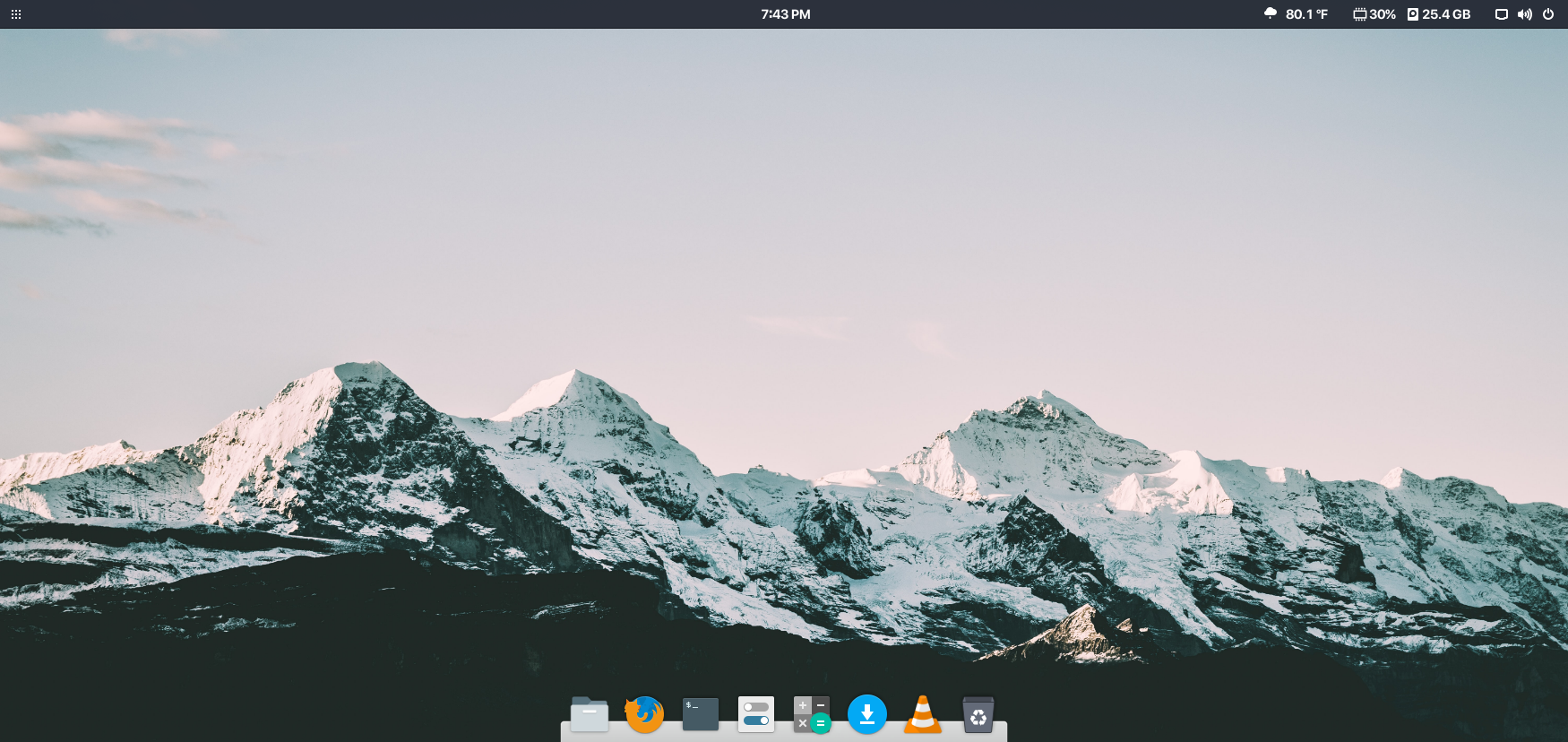Open the applications grid in top panel
Image resolution: width=1568 pixels, height=742 pixels.
[16, 14]
